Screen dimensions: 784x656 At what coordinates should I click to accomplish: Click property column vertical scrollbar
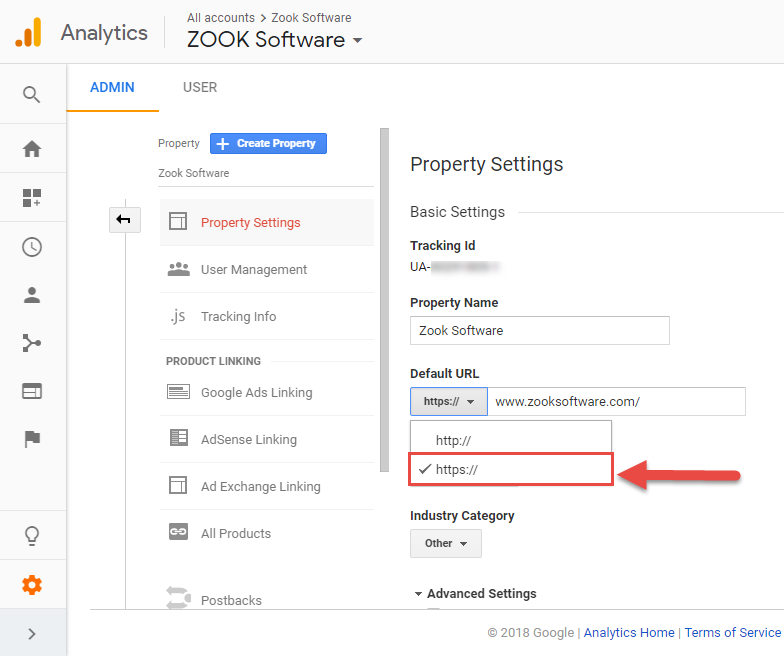[384, 300]
